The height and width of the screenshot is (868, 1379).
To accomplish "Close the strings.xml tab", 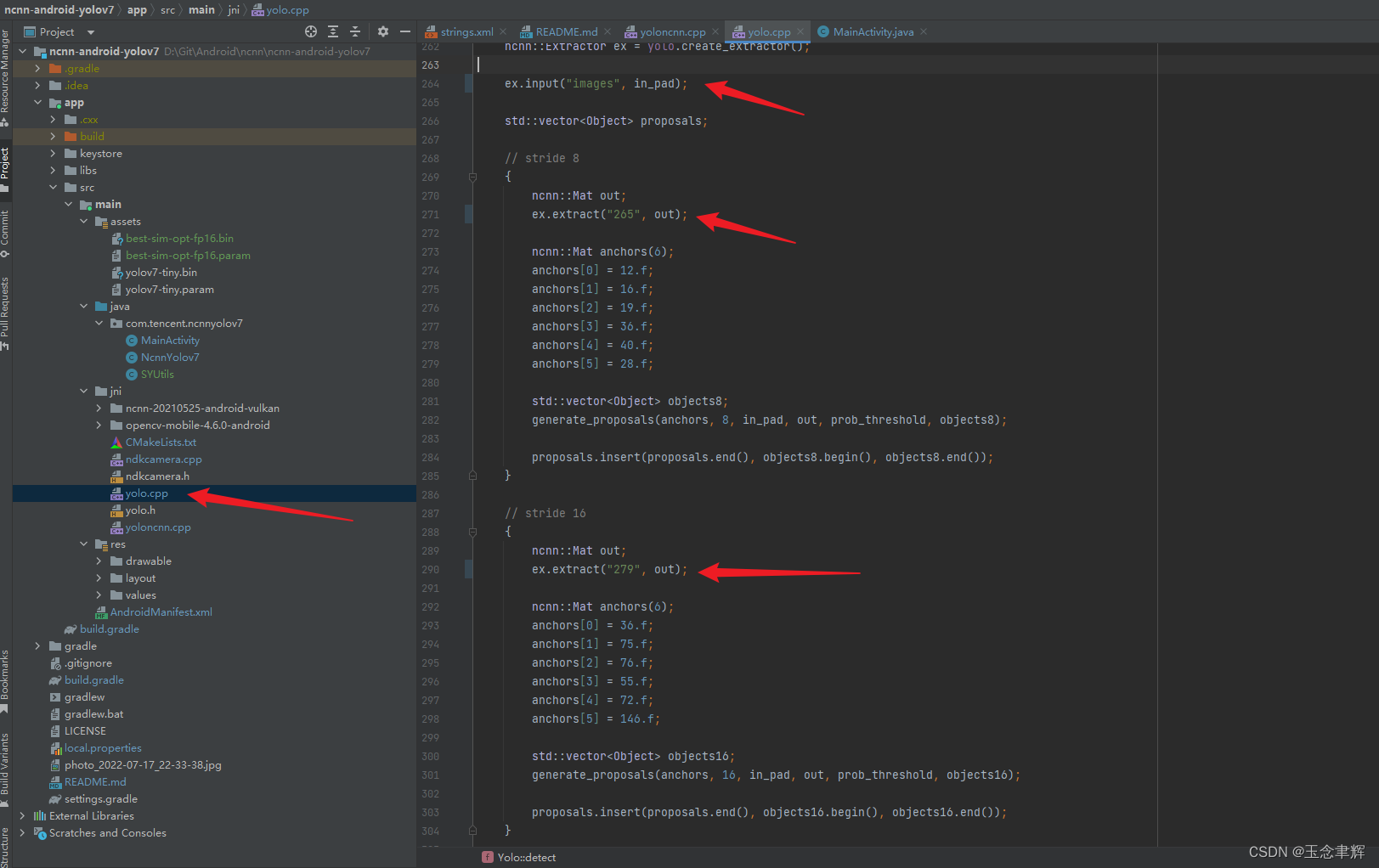I will click(504, 32).
